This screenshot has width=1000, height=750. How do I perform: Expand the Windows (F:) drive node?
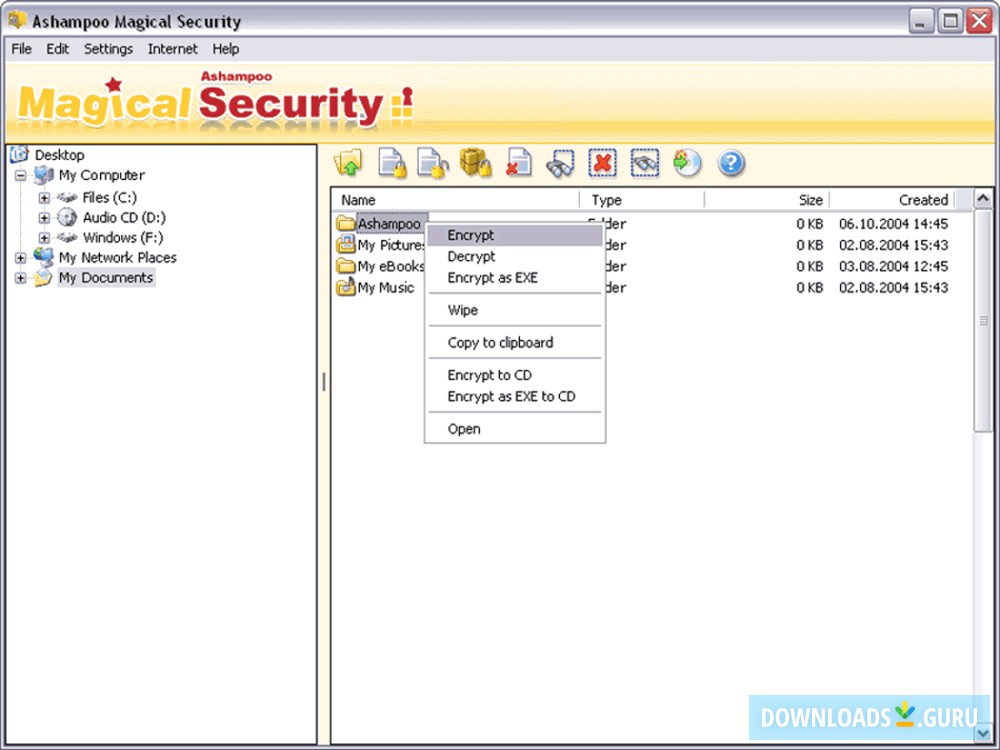[44, 237]
